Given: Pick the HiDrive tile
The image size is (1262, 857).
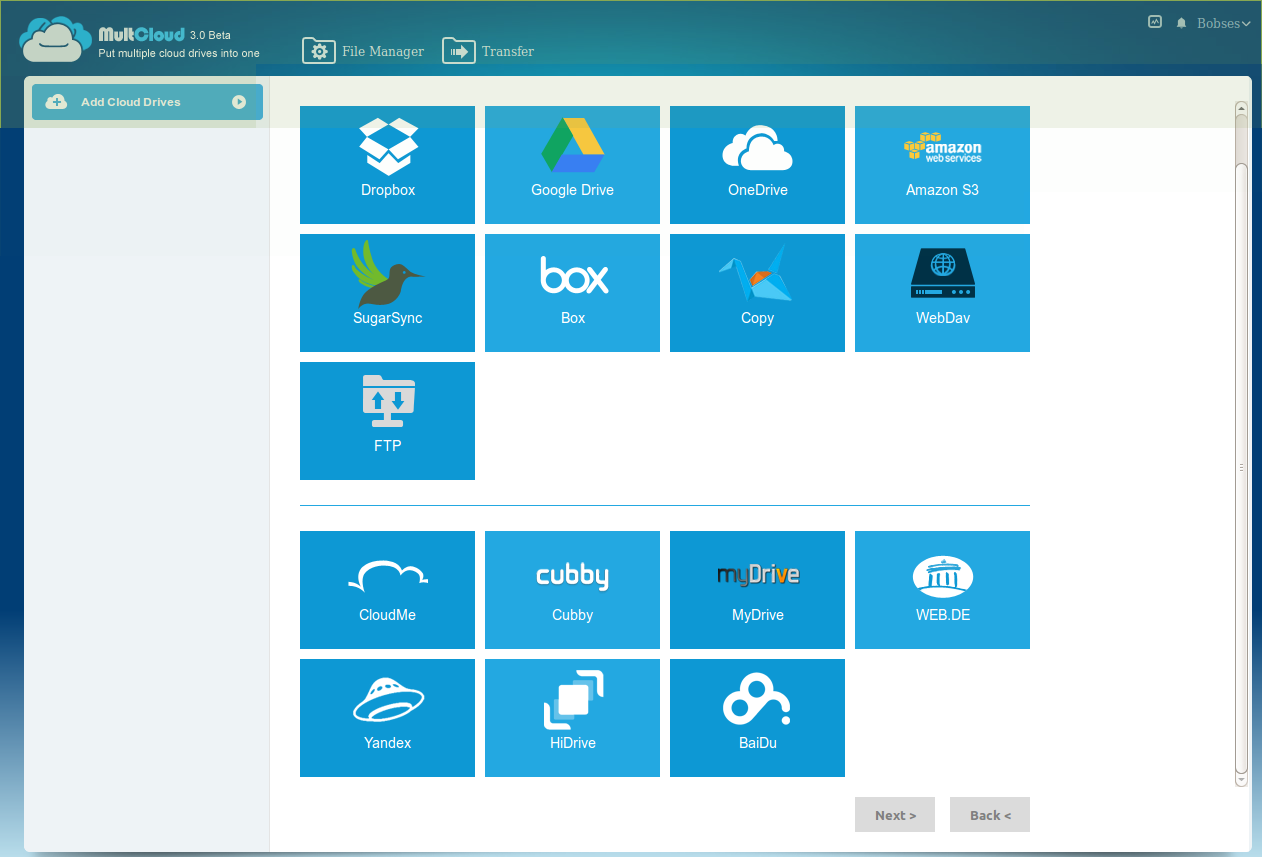Looking at the screenshot, I should 572,718.
